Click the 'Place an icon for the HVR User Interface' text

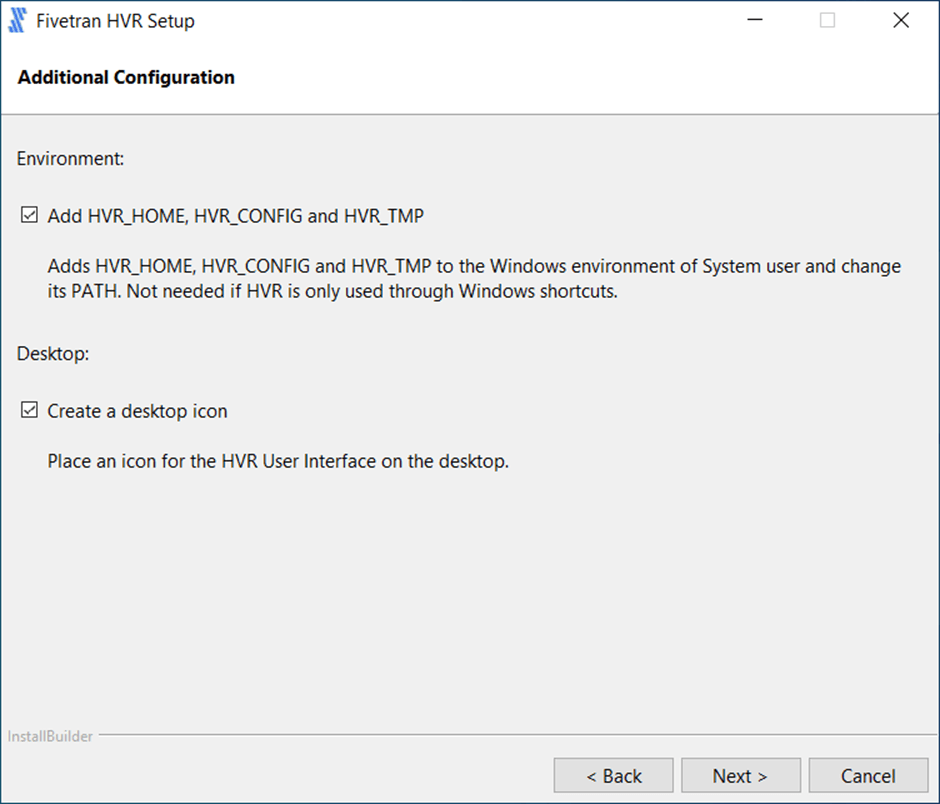pos(278,462)
